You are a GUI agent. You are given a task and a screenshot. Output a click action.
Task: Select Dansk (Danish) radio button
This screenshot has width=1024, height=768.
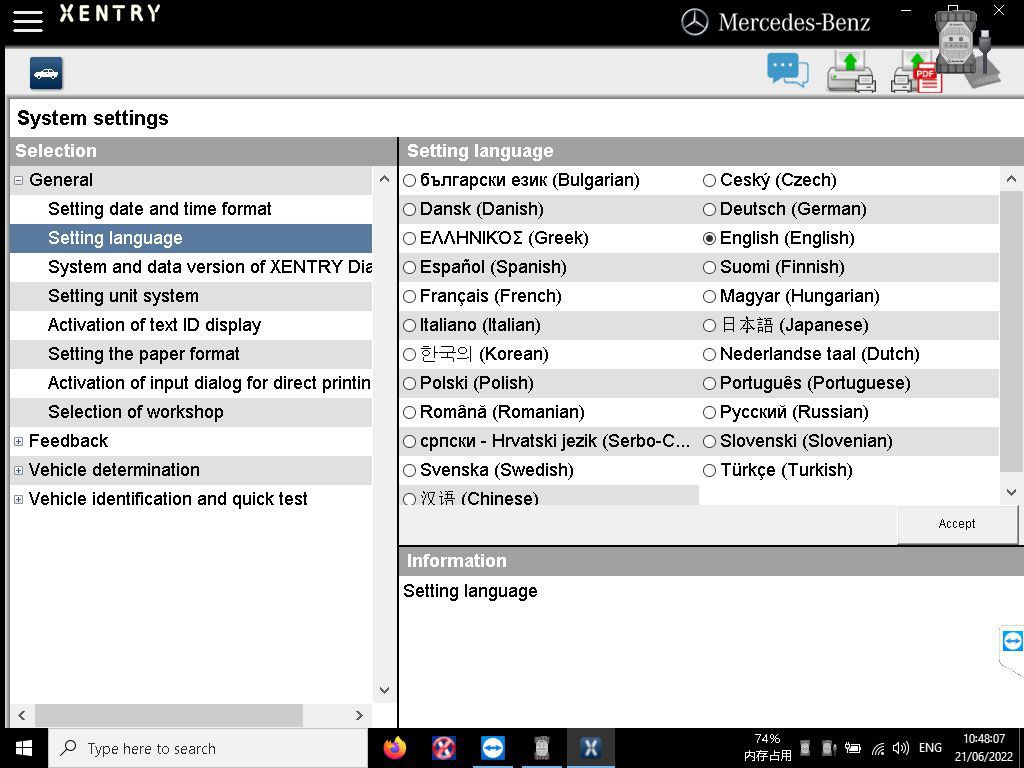tap(409, 210)
